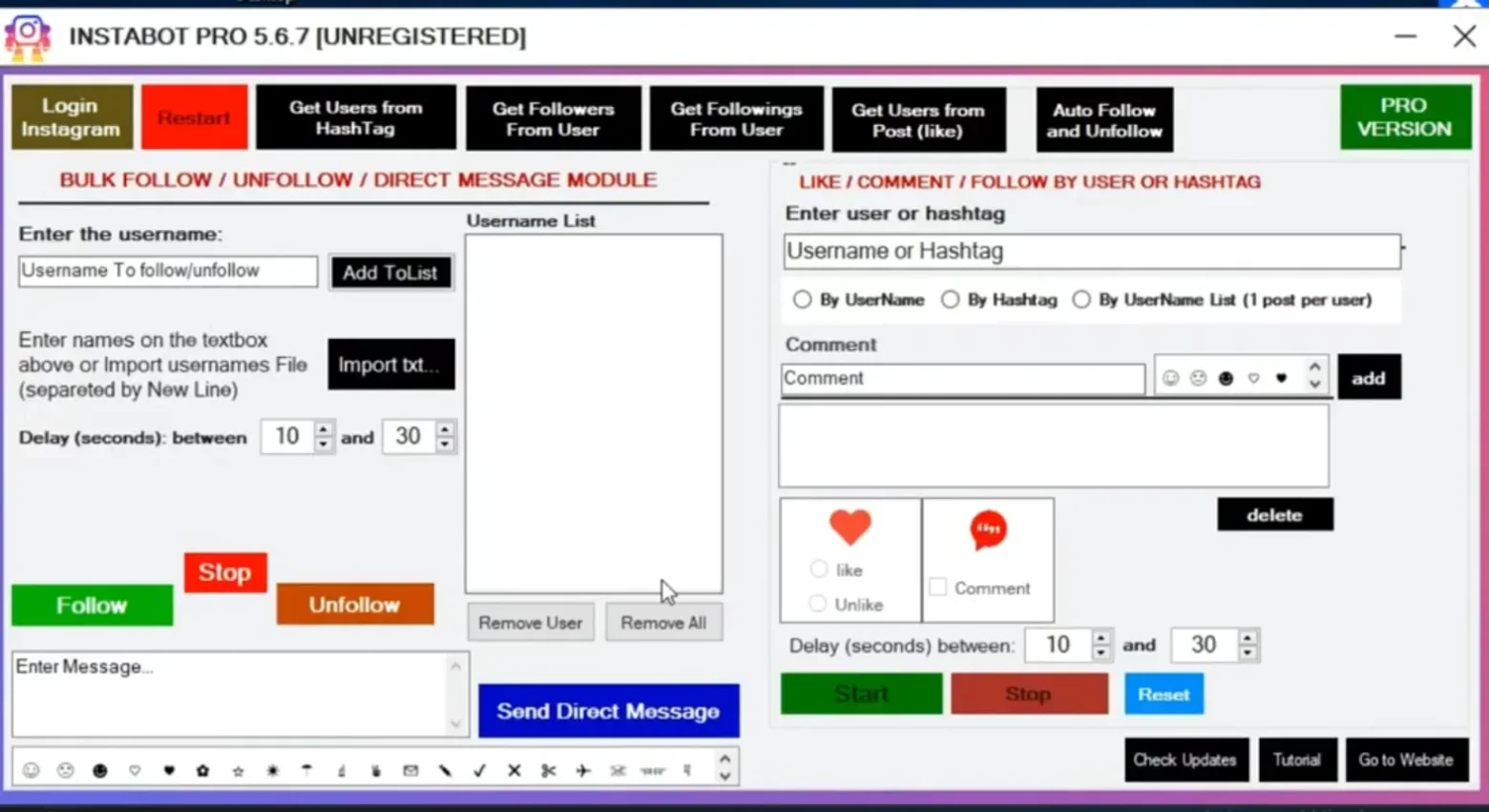Open Get Followers From User module
1489x812 pixels.
[x=554, y=118]
